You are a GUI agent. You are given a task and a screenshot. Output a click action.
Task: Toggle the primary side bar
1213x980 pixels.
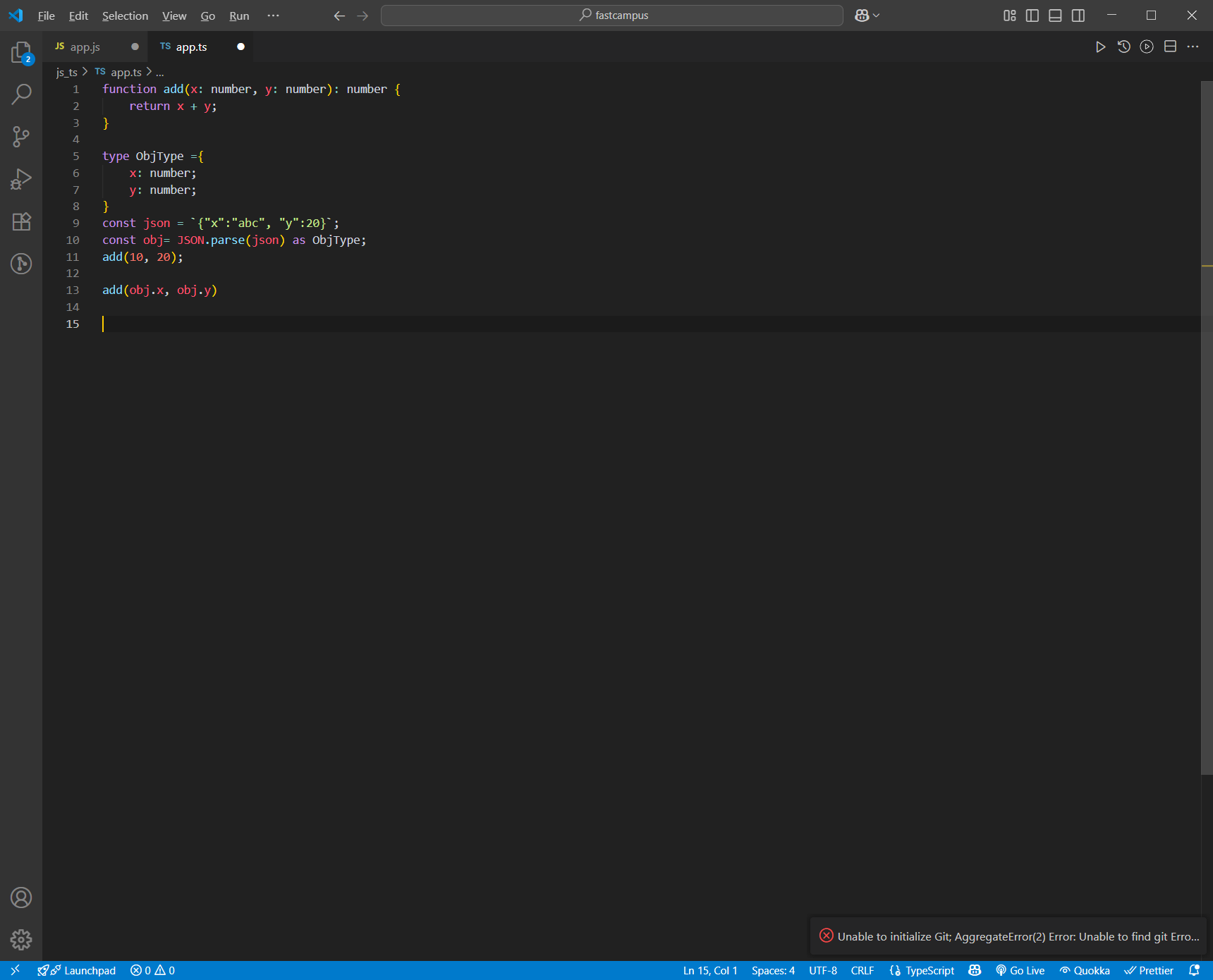(x=1032, y=16)
